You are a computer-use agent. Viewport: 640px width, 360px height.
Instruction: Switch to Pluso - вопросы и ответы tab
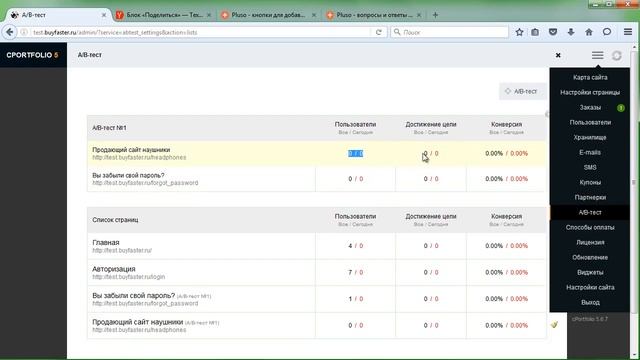(374, 15)
